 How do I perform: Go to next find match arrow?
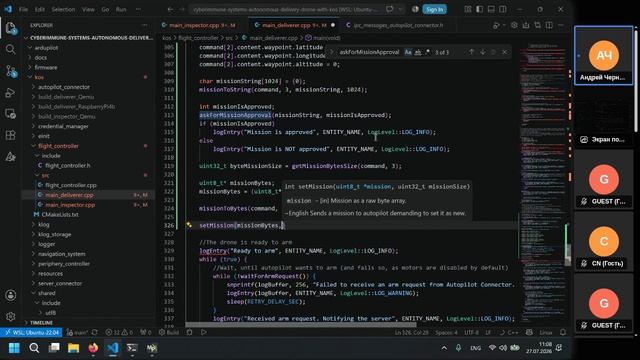(x=483, y=52)
